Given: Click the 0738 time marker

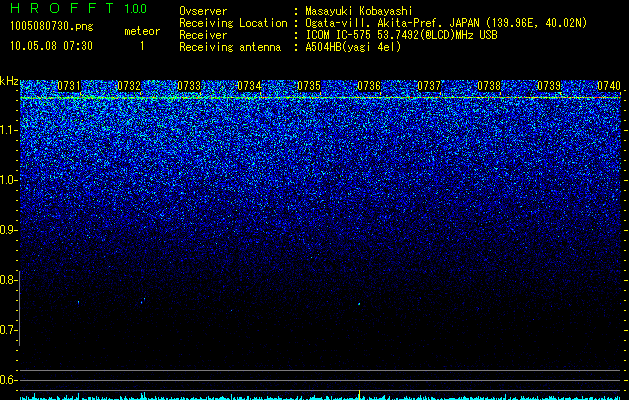Looking at the screenshot, I should point(489,86).
